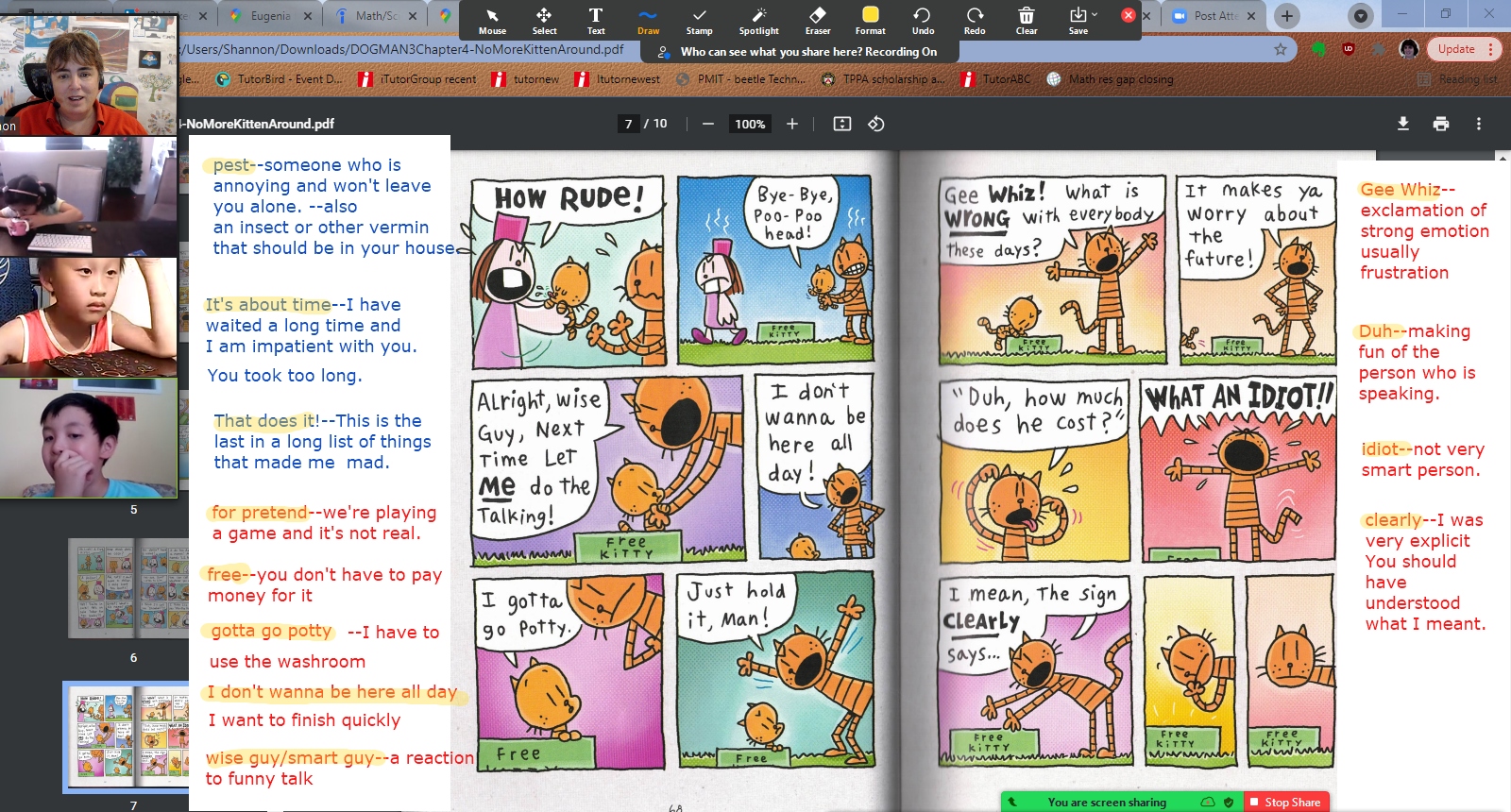1511x812 pixels.
Task: Open the Chrome profile avatar
Action: [1409, 49]
